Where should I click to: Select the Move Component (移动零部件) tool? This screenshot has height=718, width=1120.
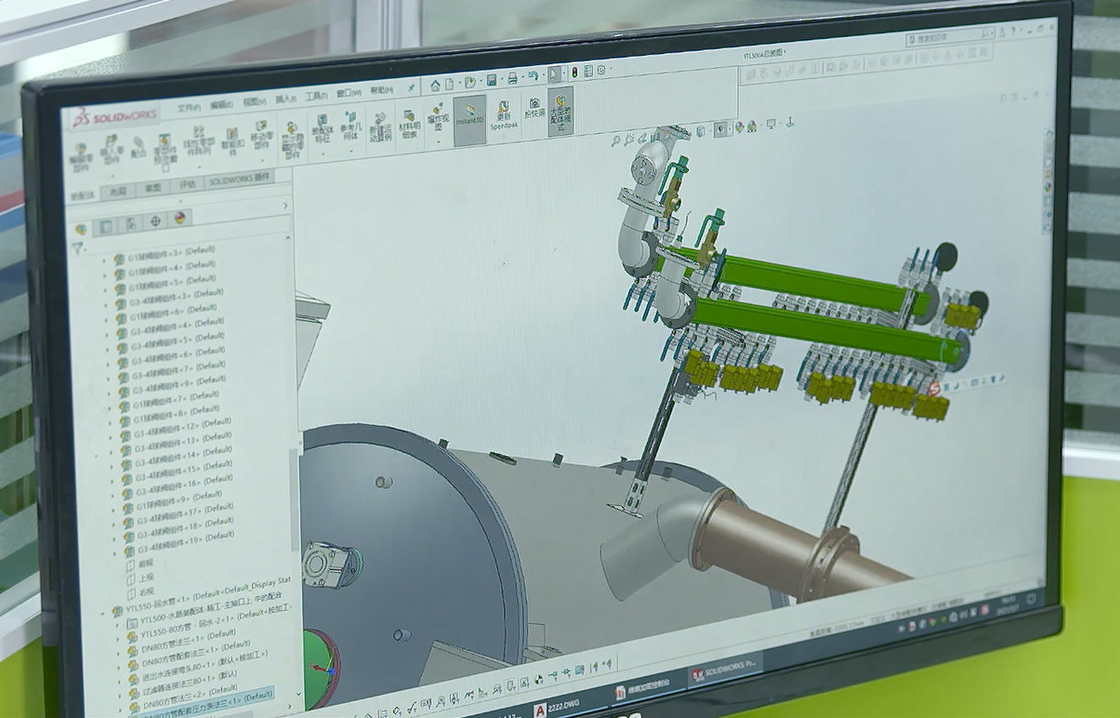pyautogui.click(x=261, y=136)
